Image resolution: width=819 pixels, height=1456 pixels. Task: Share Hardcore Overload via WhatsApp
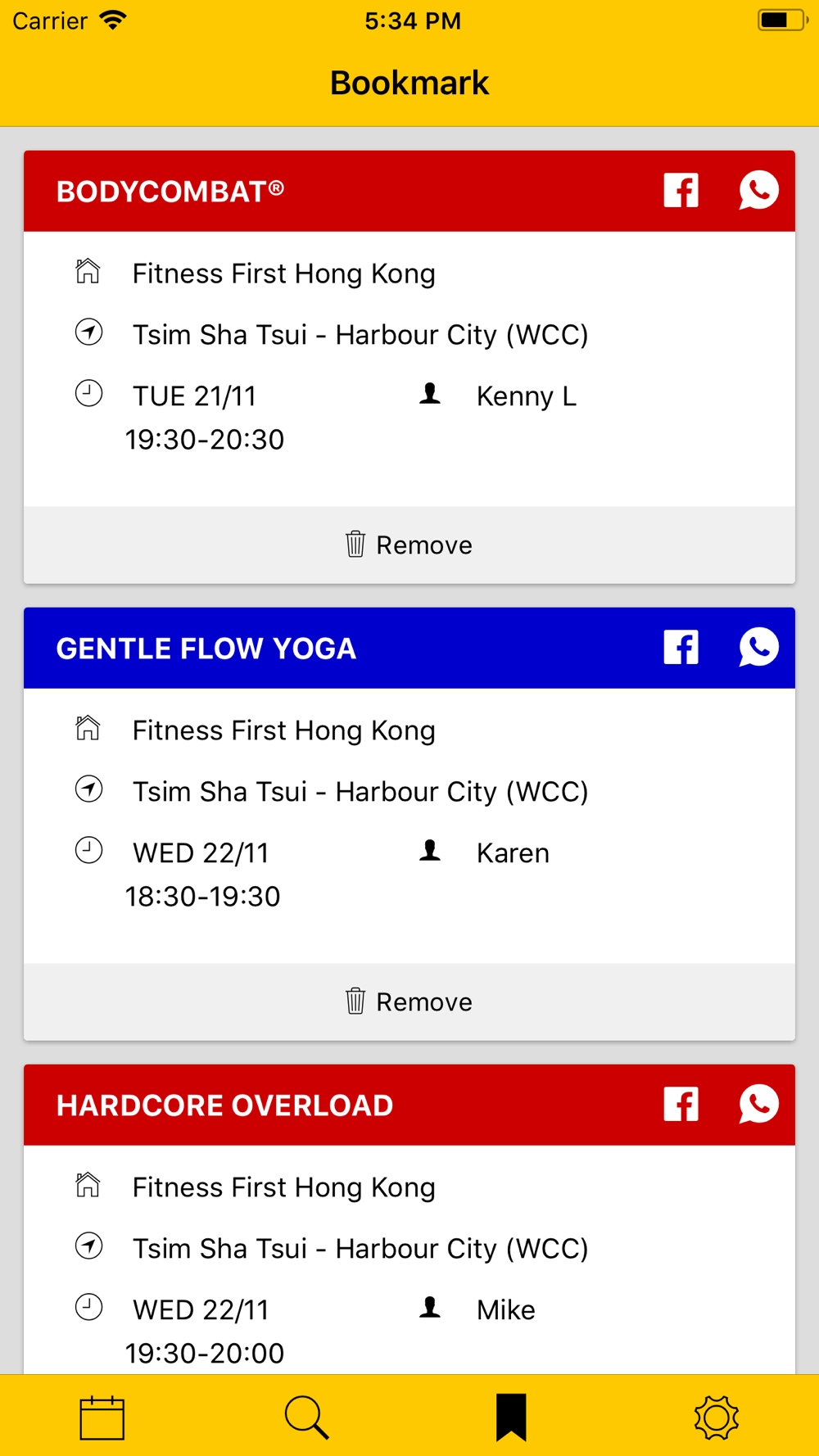[758, 1105]
